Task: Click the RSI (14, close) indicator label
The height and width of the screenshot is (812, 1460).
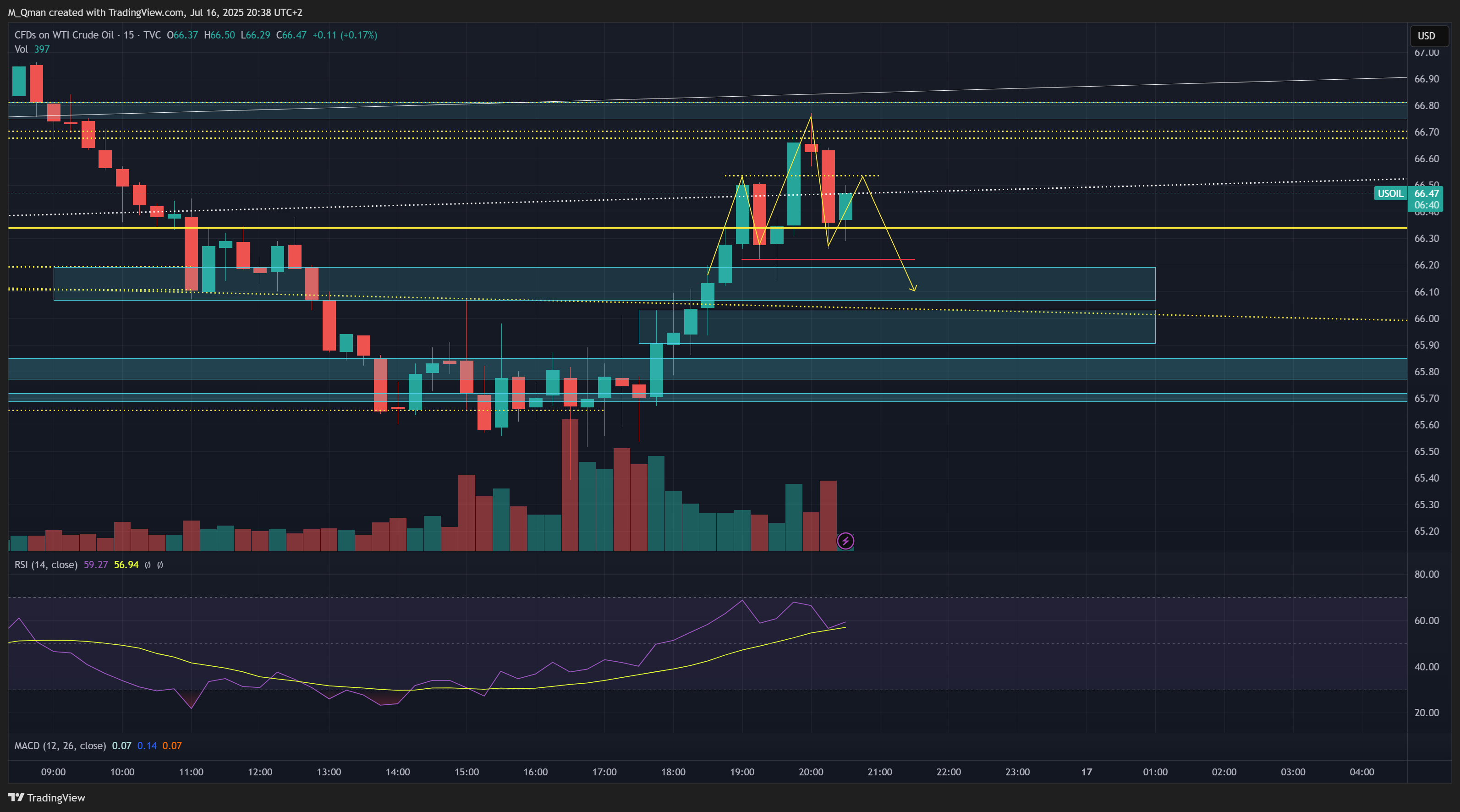Action: (x=46, y=565)
